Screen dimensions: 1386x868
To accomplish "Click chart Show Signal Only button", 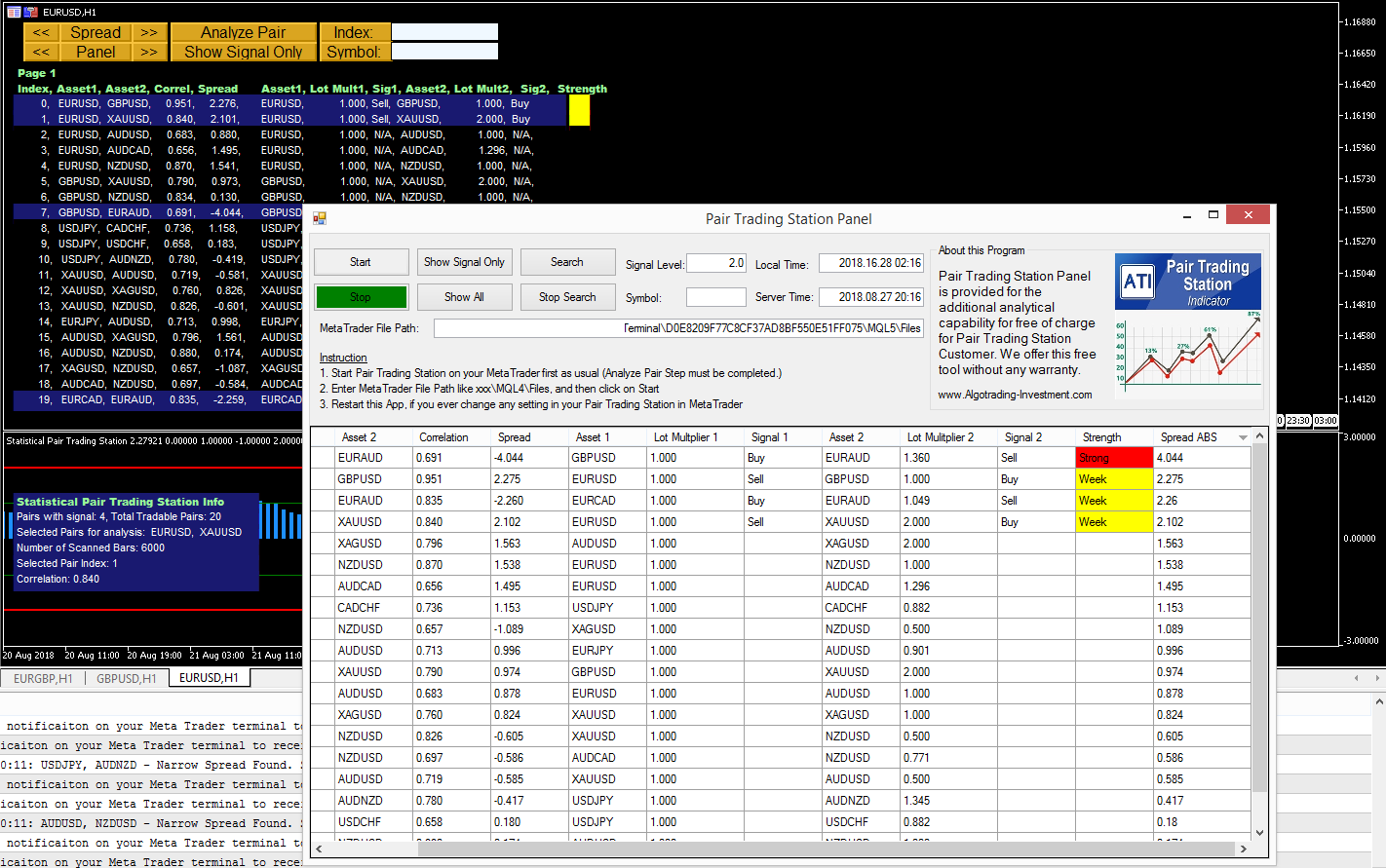I will (x=244, y=52).
